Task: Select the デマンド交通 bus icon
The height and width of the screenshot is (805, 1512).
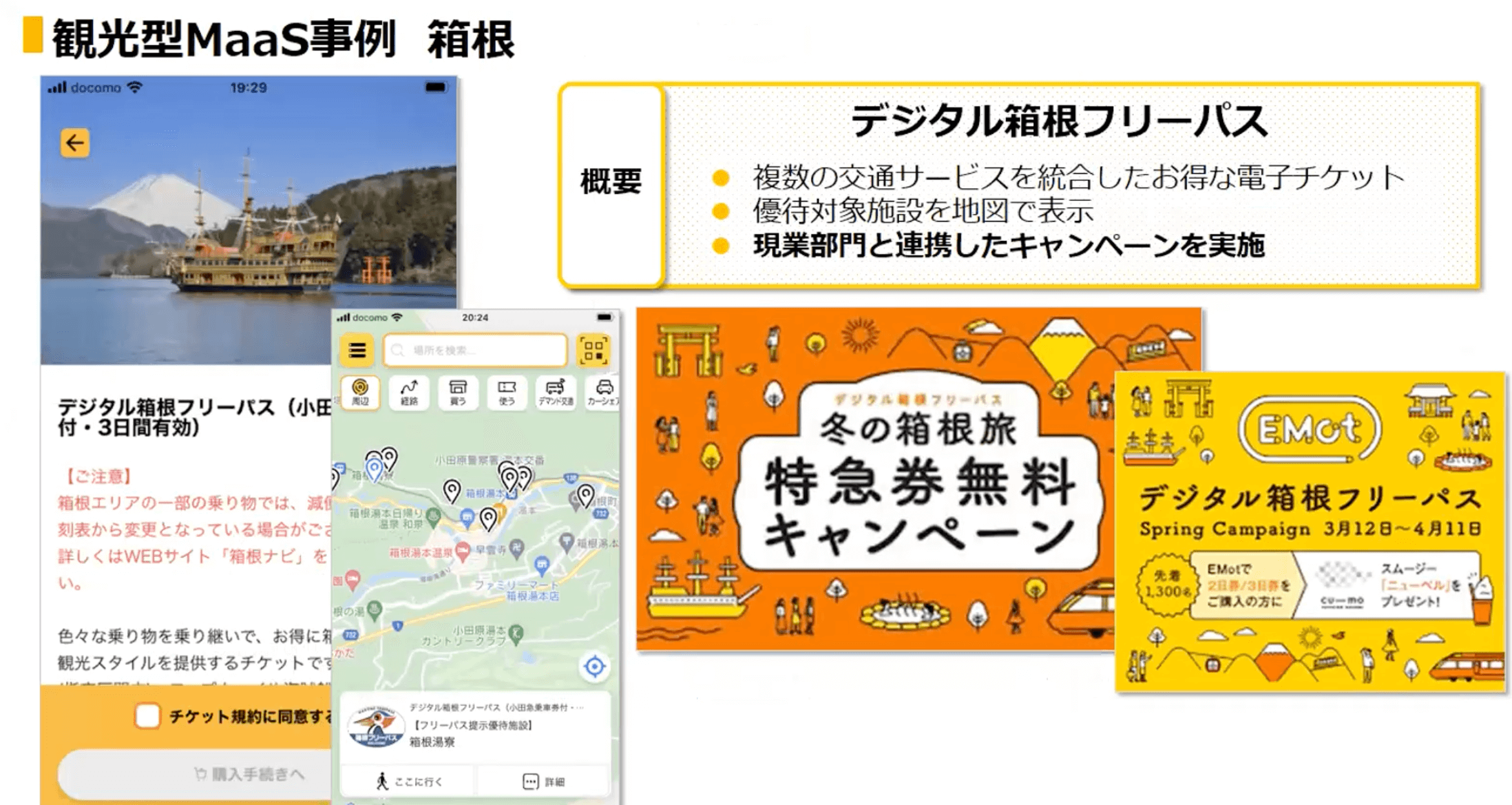Action: 556,392
